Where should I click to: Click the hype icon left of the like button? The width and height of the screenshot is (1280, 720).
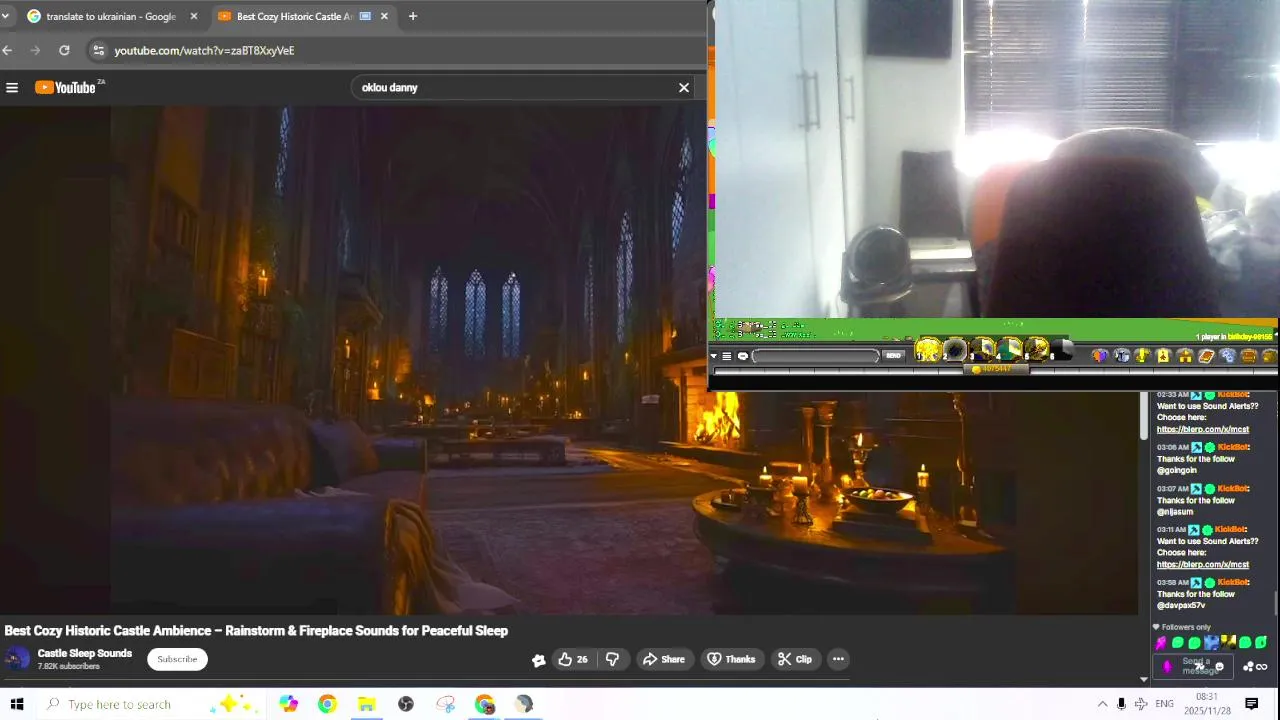pyautogui.click(x=539, y=659)
